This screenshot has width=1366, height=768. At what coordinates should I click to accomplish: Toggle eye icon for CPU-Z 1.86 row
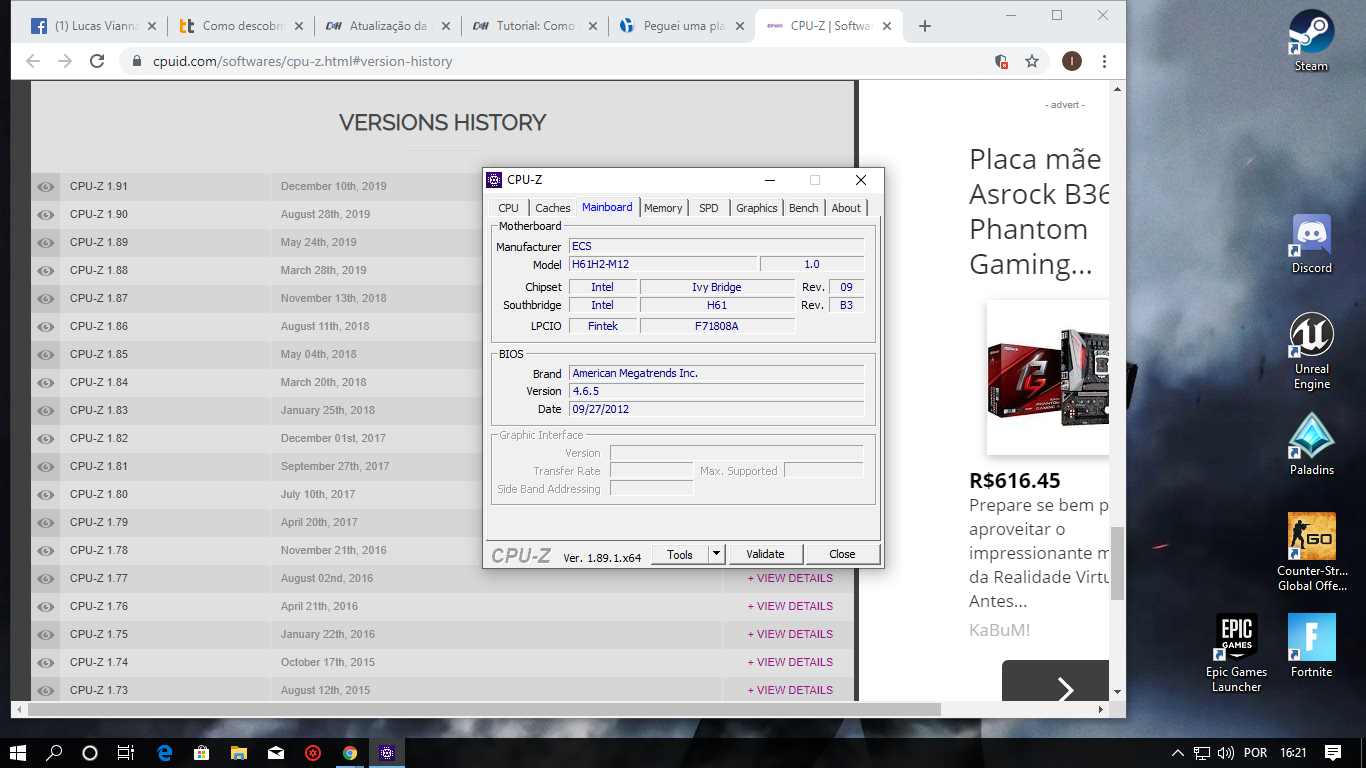(45, 327)
